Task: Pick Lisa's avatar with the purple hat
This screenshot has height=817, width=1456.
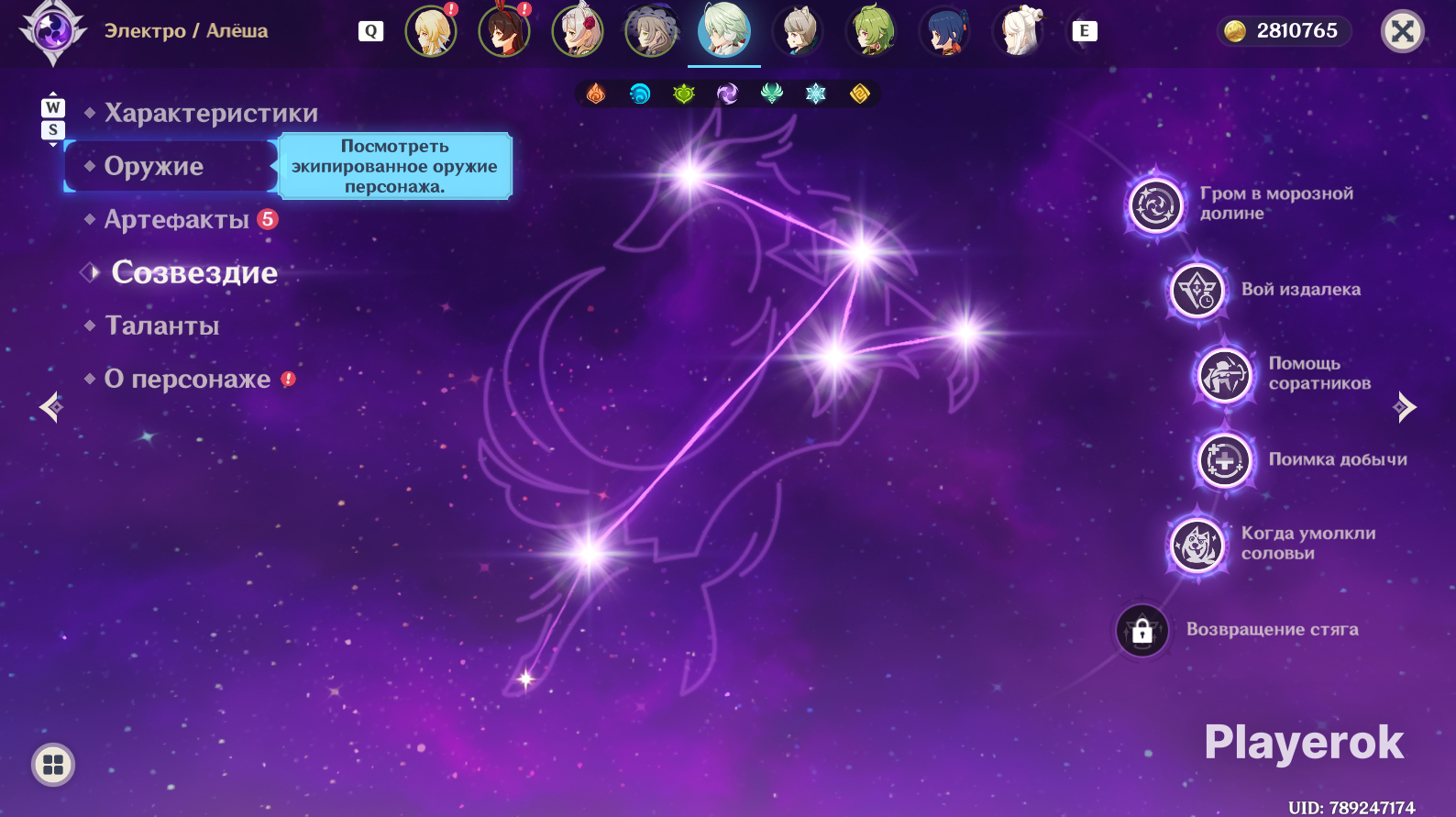Action: (x=651, y=31)
